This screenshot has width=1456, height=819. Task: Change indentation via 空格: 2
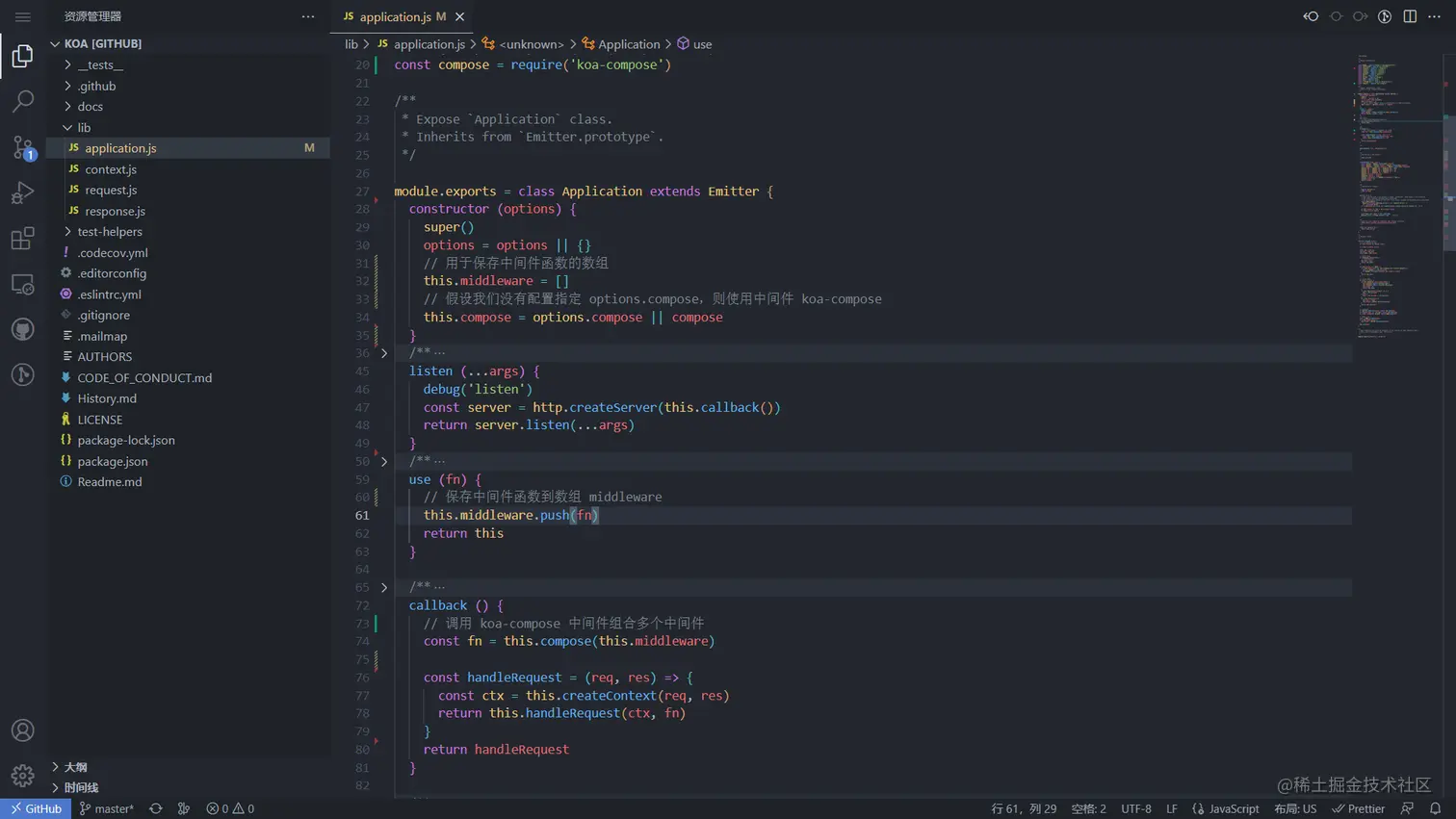pos(1088,808)
